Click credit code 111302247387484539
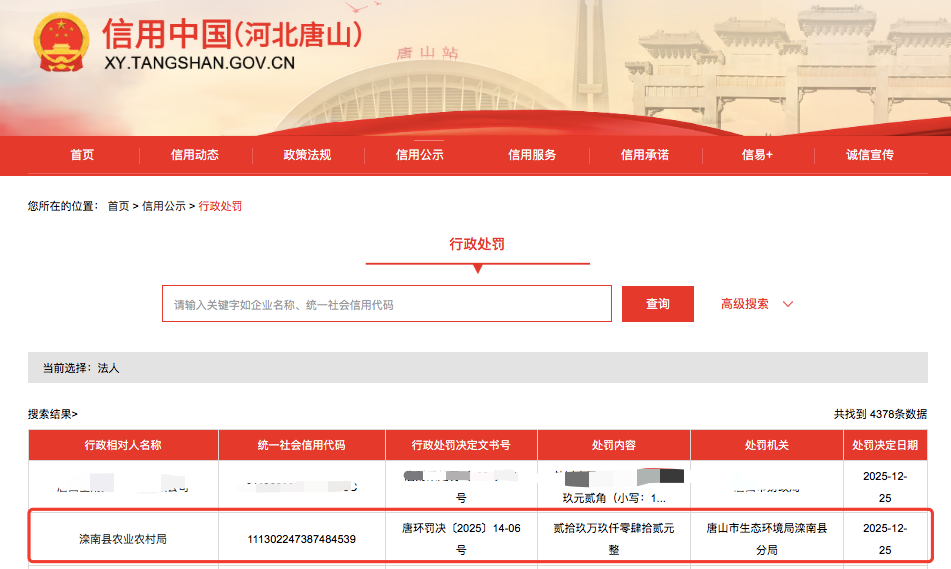This screenshot has width=951, height=569. point(302,539)
